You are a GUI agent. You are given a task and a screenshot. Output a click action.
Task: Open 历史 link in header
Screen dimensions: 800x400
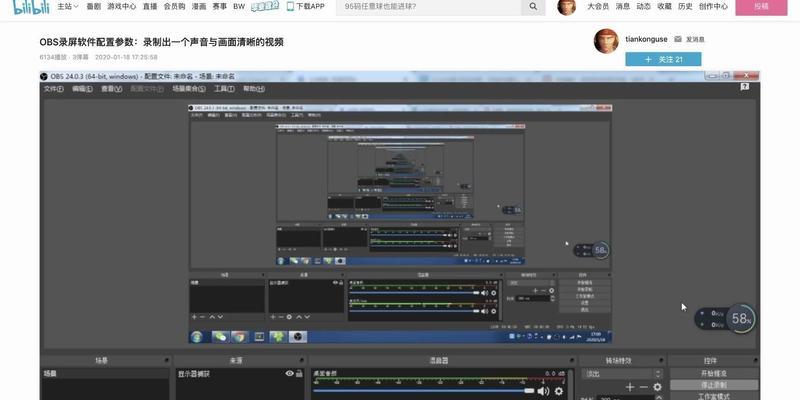[685, 7]
